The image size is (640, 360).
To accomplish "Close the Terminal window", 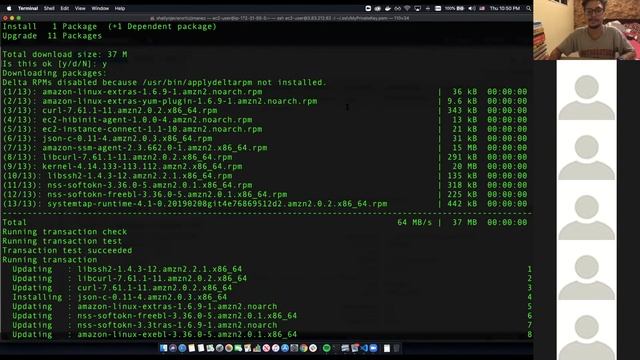I will (x=5, y=18).
